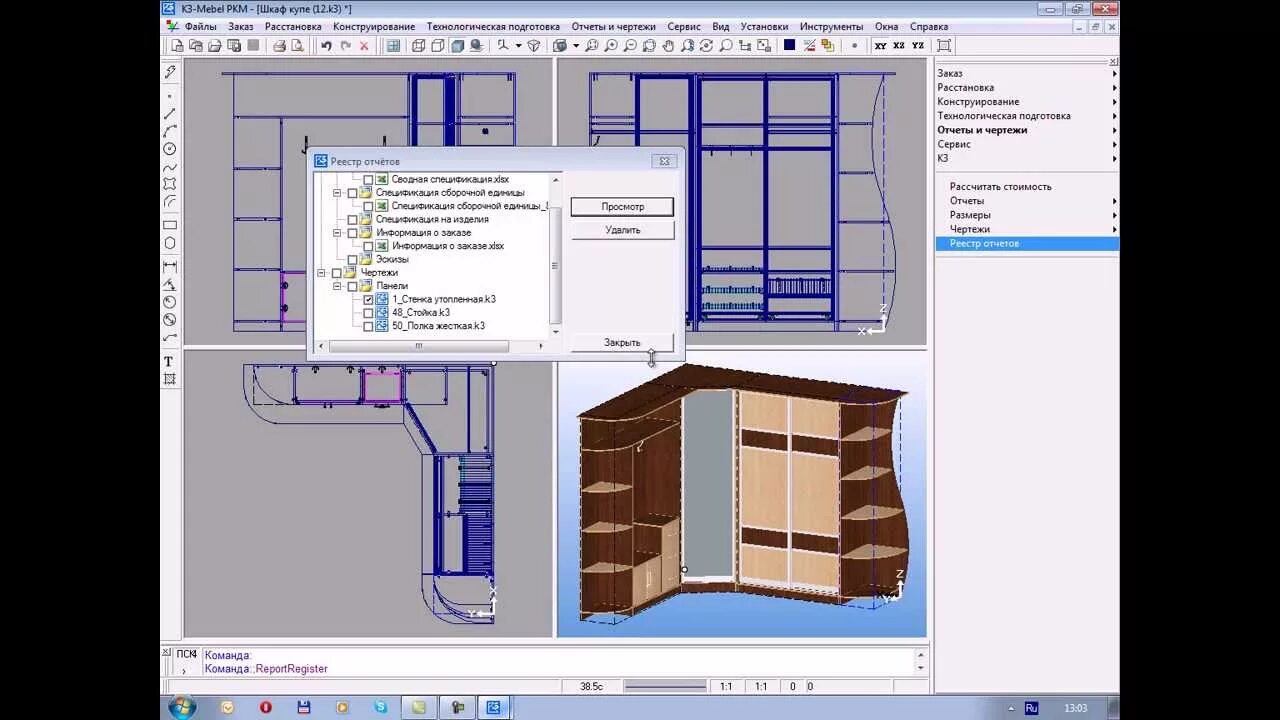1280x720 pixels.
Task: Click the dark blue color swatch in toolbar
Action: pyautogui.click(x=790, y=46)
